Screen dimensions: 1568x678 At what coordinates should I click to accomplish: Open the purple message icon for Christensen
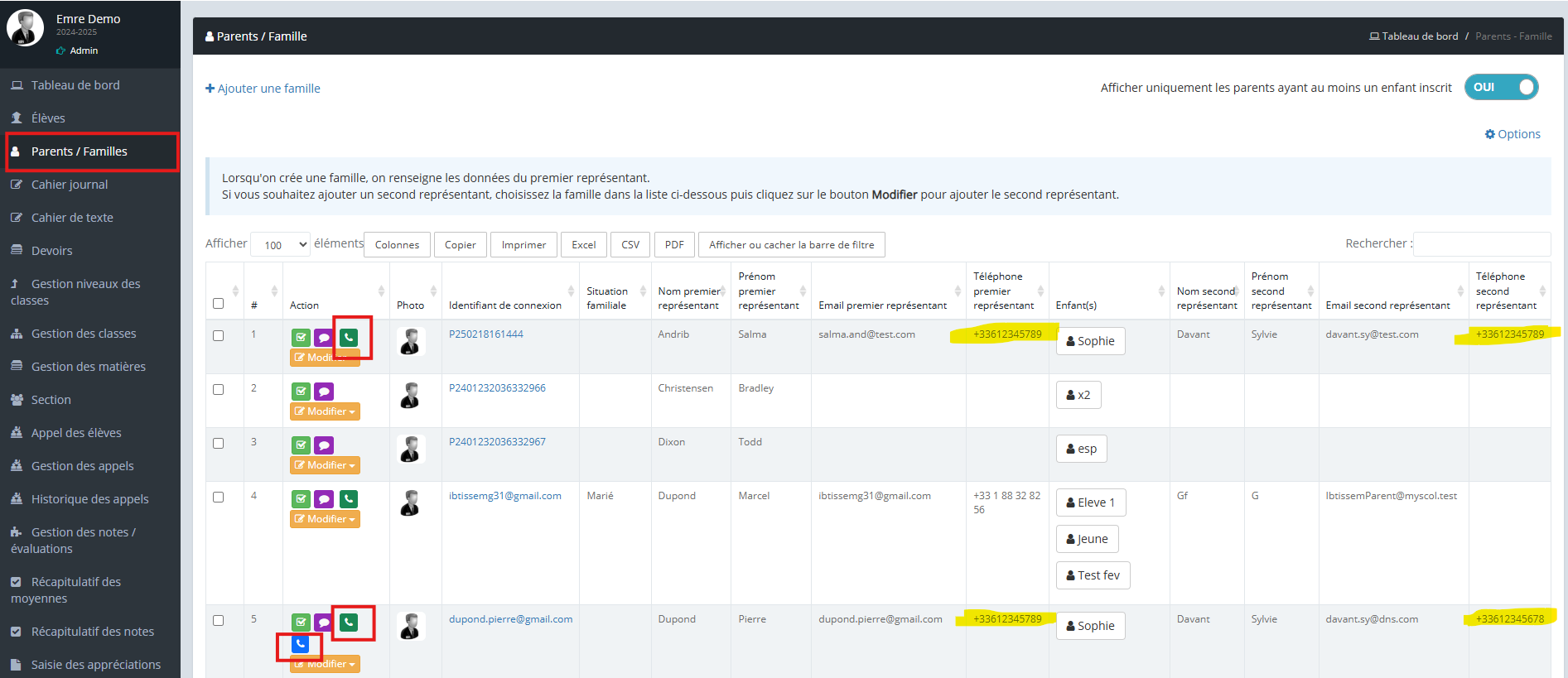click(324, 392)
